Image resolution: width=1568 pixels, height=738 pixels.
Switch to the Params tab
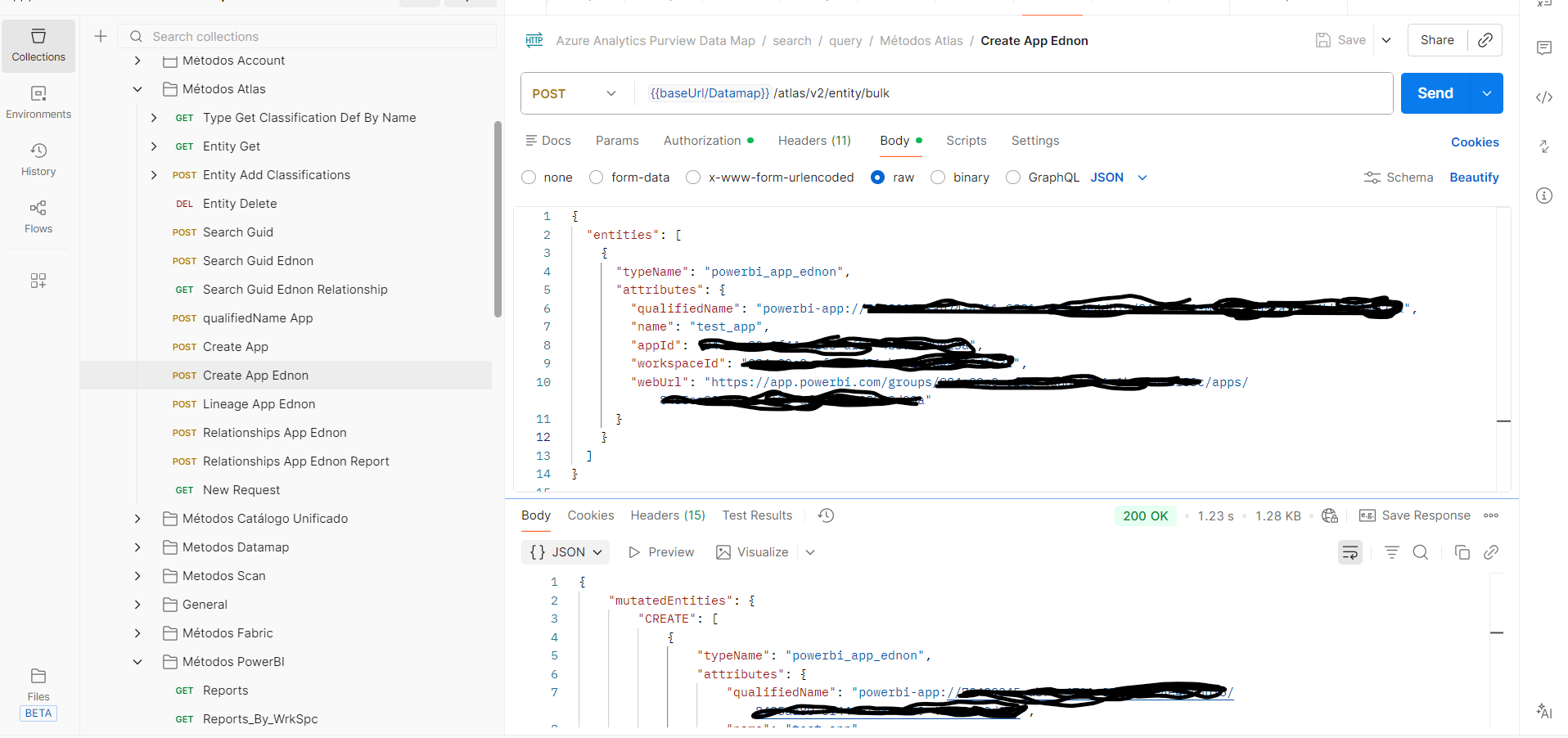(617, 141)
